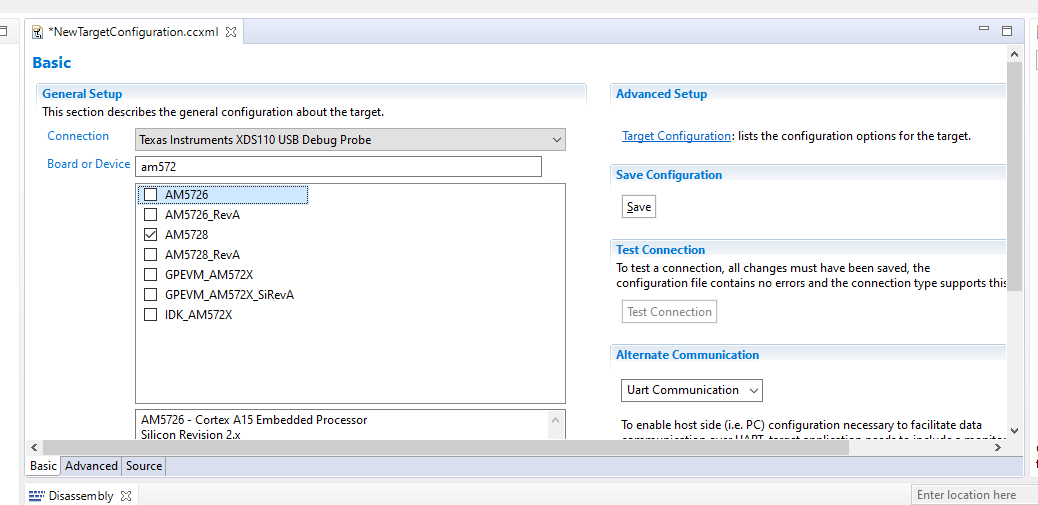Close the NewTargetConfiguration.ccxml tab
The height and width of the screenshot is (505, 1038).
click(x=231, y=32)
